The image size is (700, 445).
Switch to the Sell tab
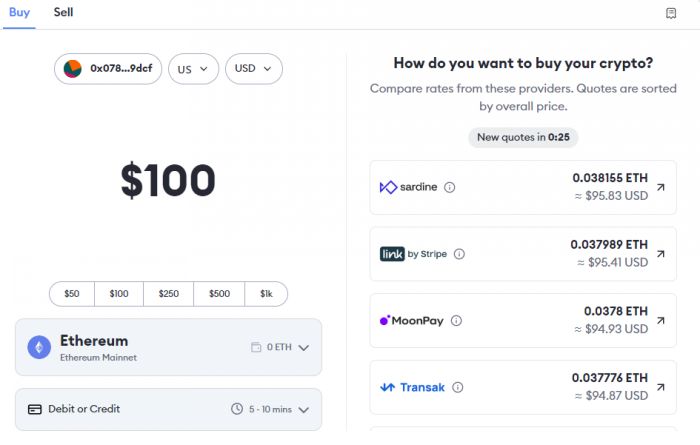63,12
